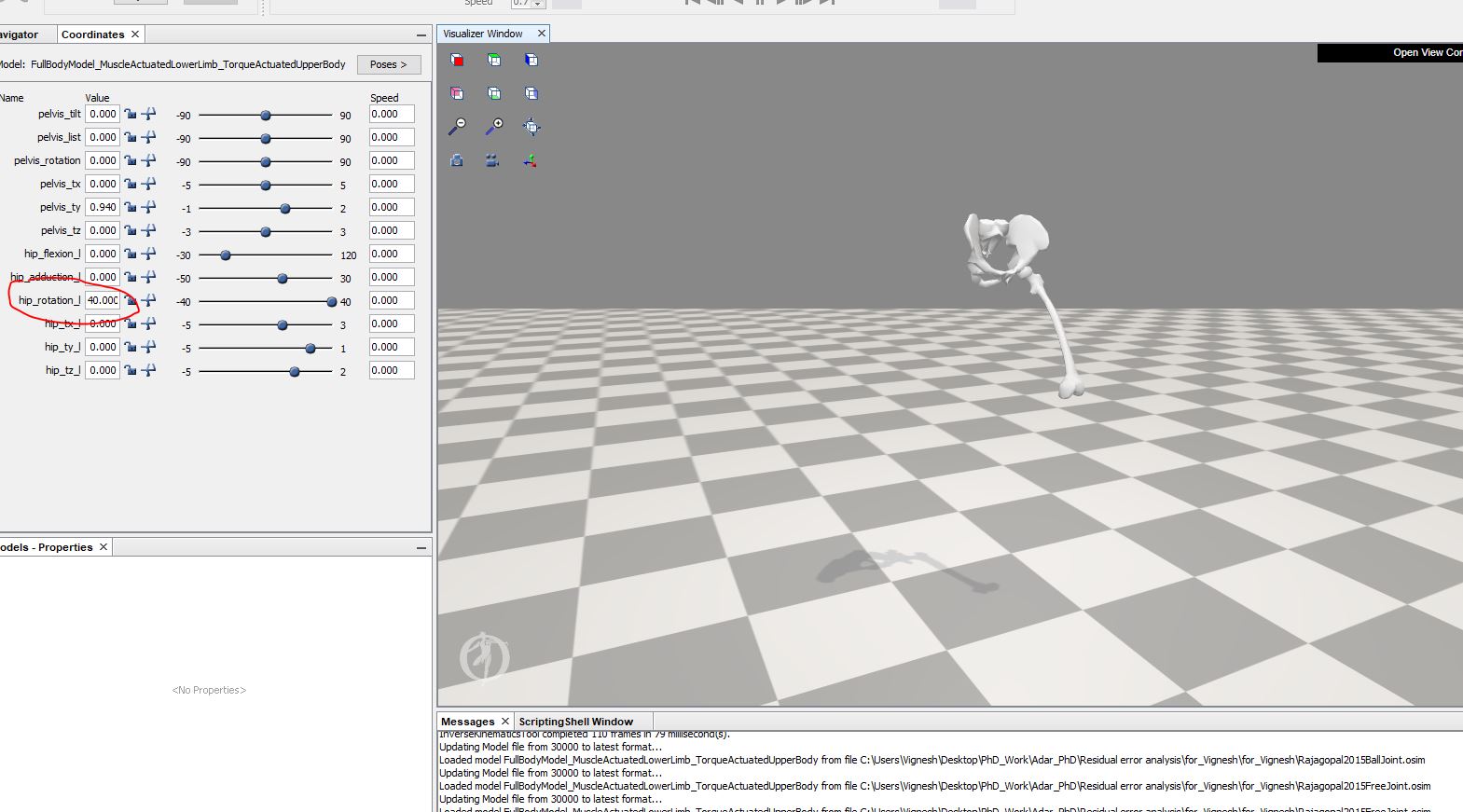The image size is (1463, 812).
Task: Select the red-face cube view icon
Action: [x=457, y=60]
